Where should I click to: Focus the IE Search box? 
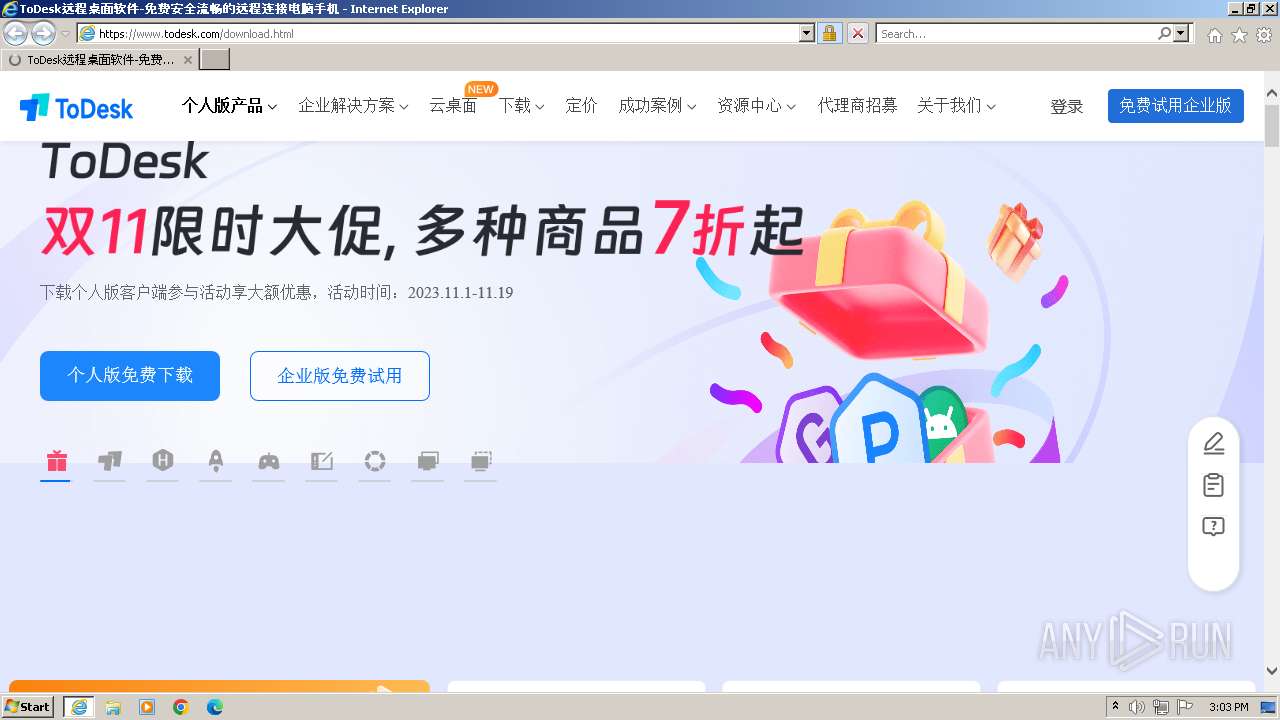(x=1016, y=33)
